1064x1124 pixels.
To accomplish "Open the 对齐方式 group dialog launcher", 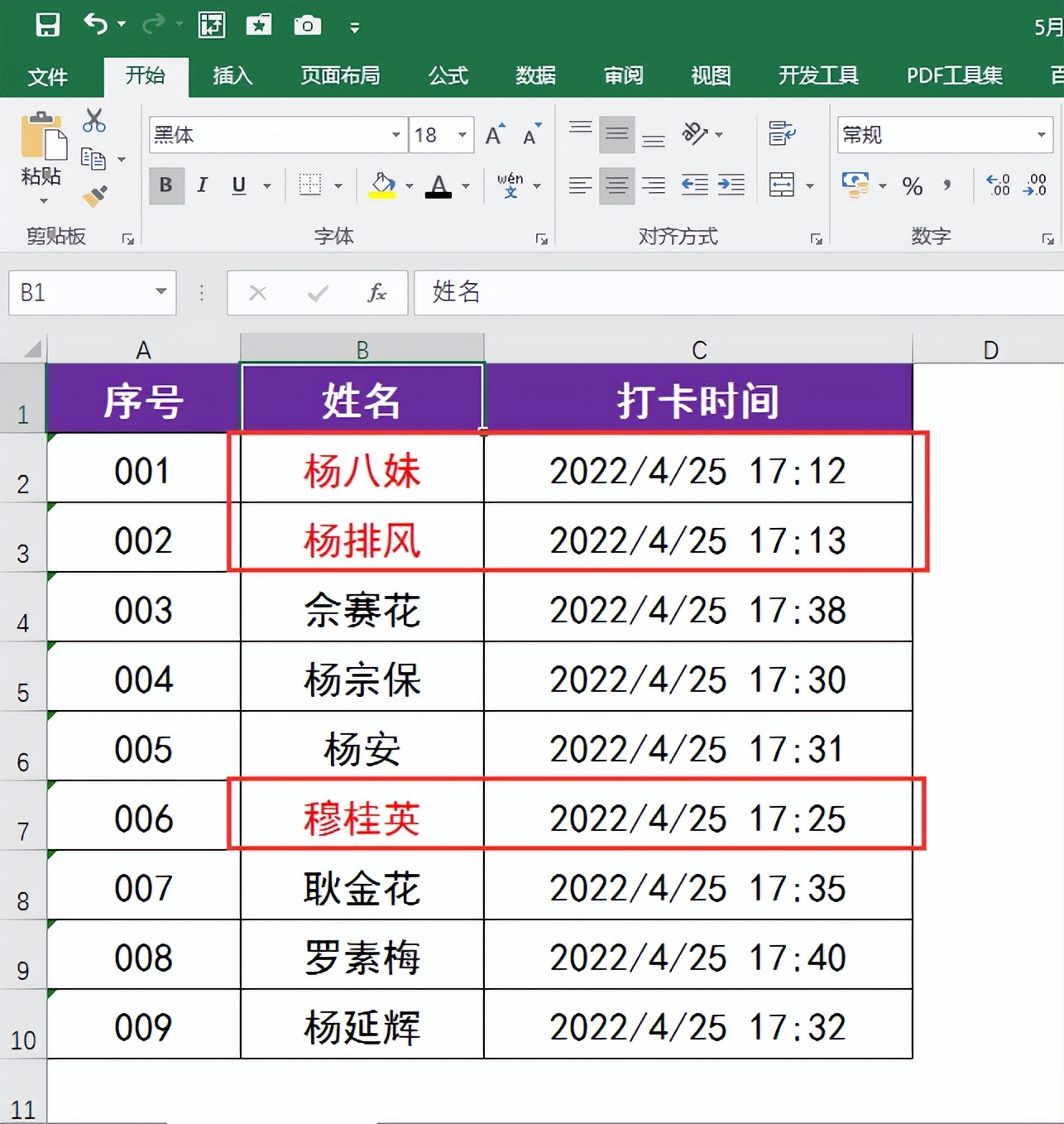I will [x=817, y=239].
